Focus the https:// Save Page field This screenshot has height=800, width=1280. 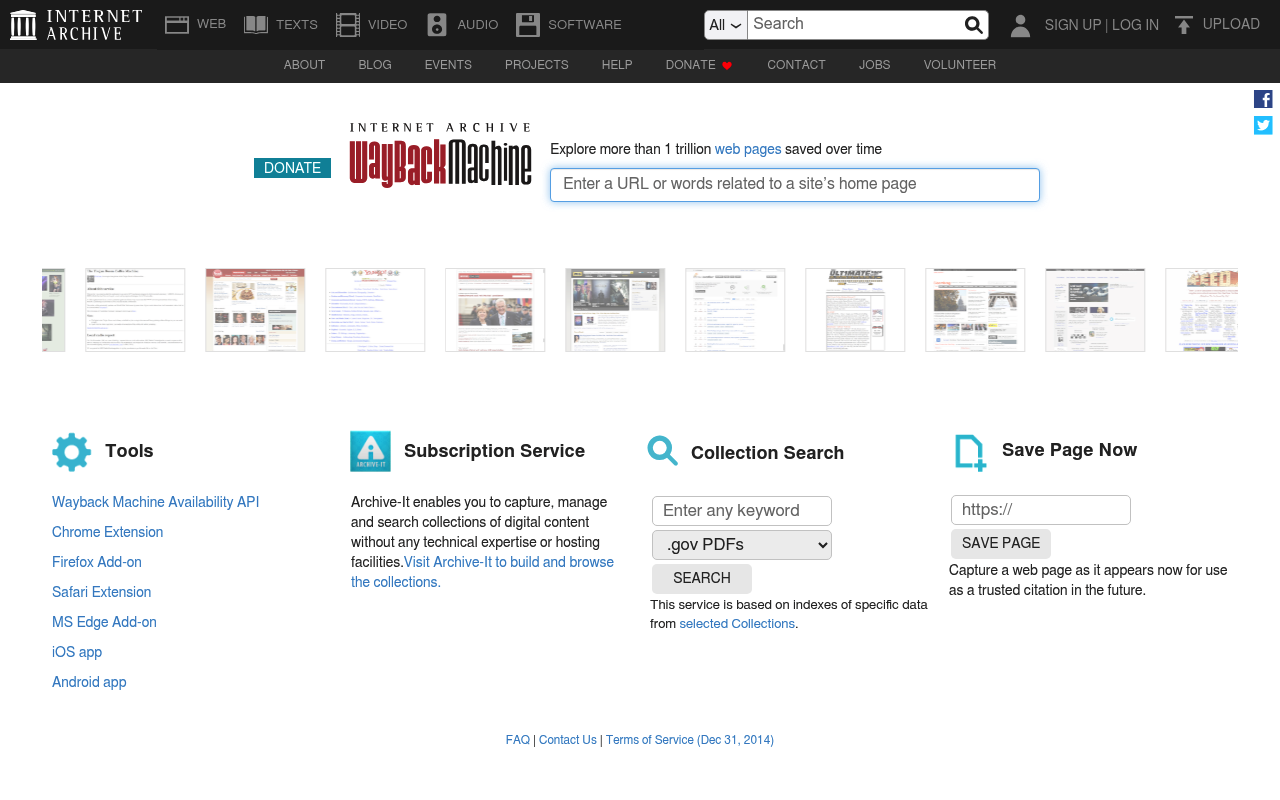tap(1041, 510)
